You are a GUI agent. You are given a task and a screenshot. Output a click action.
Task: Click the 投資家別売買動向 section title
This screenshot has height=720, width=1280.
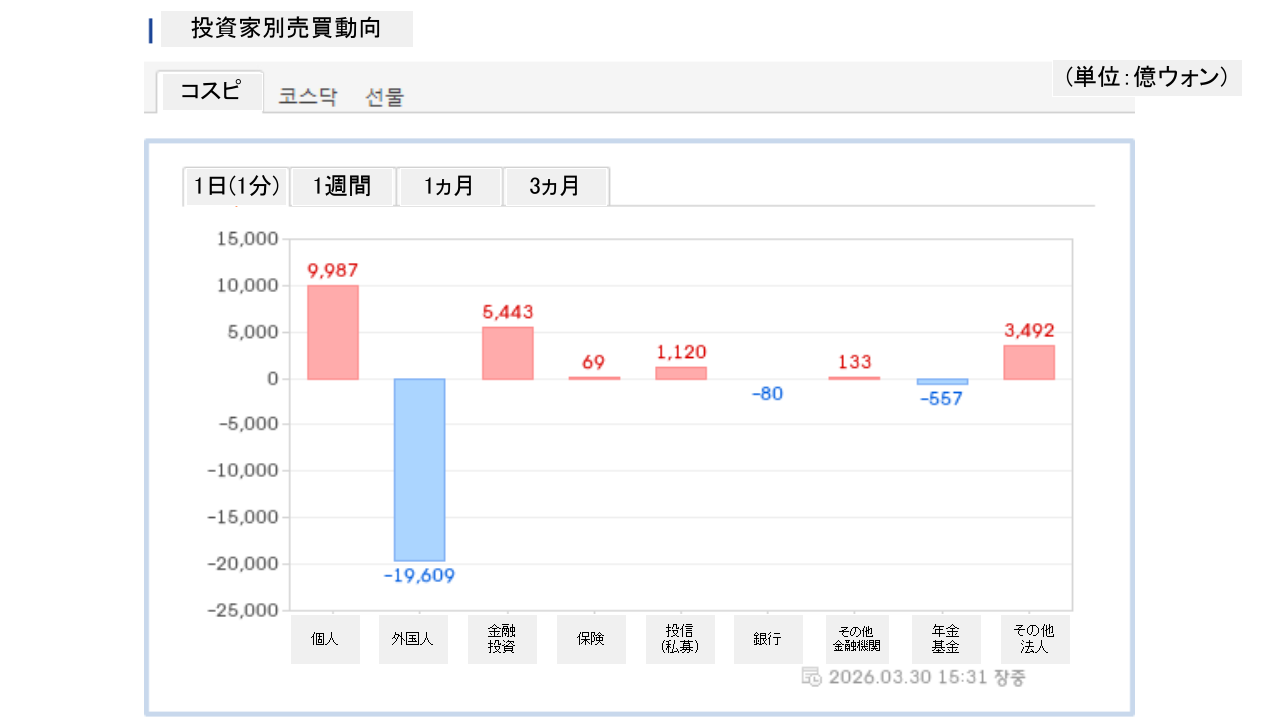[x=286, y=28]
